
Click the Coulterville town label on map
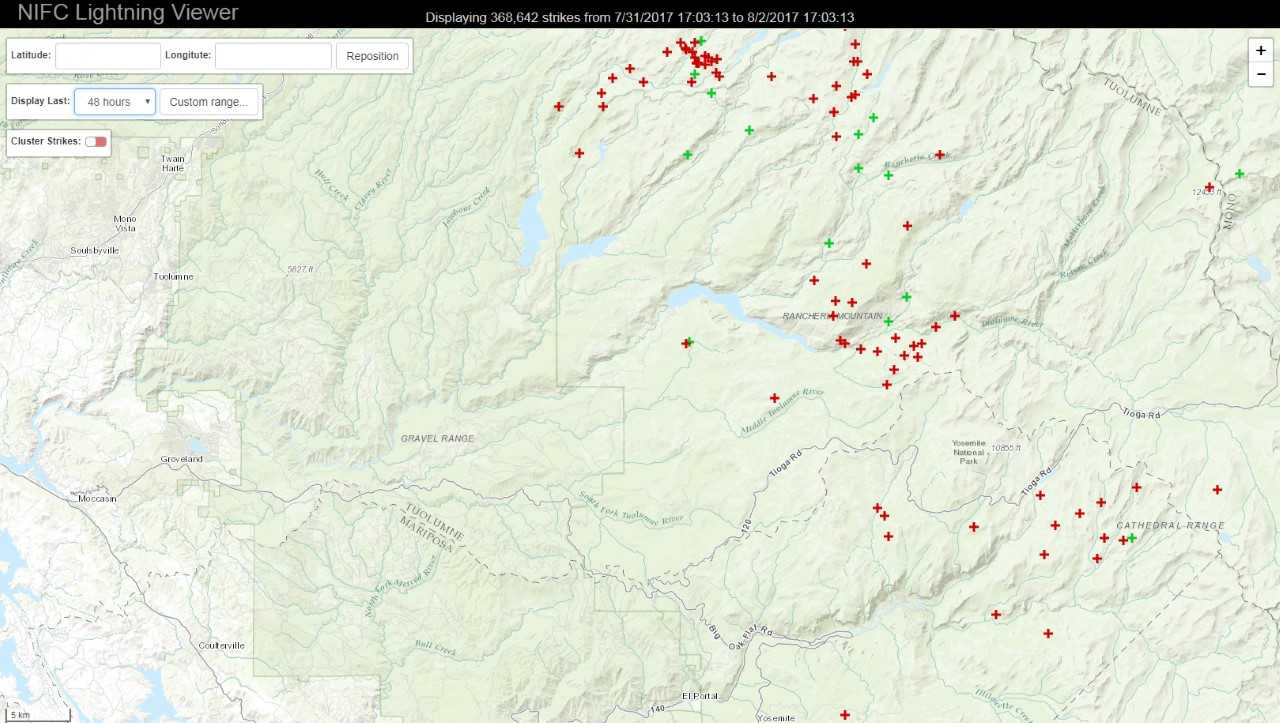[x=221, y=645]
